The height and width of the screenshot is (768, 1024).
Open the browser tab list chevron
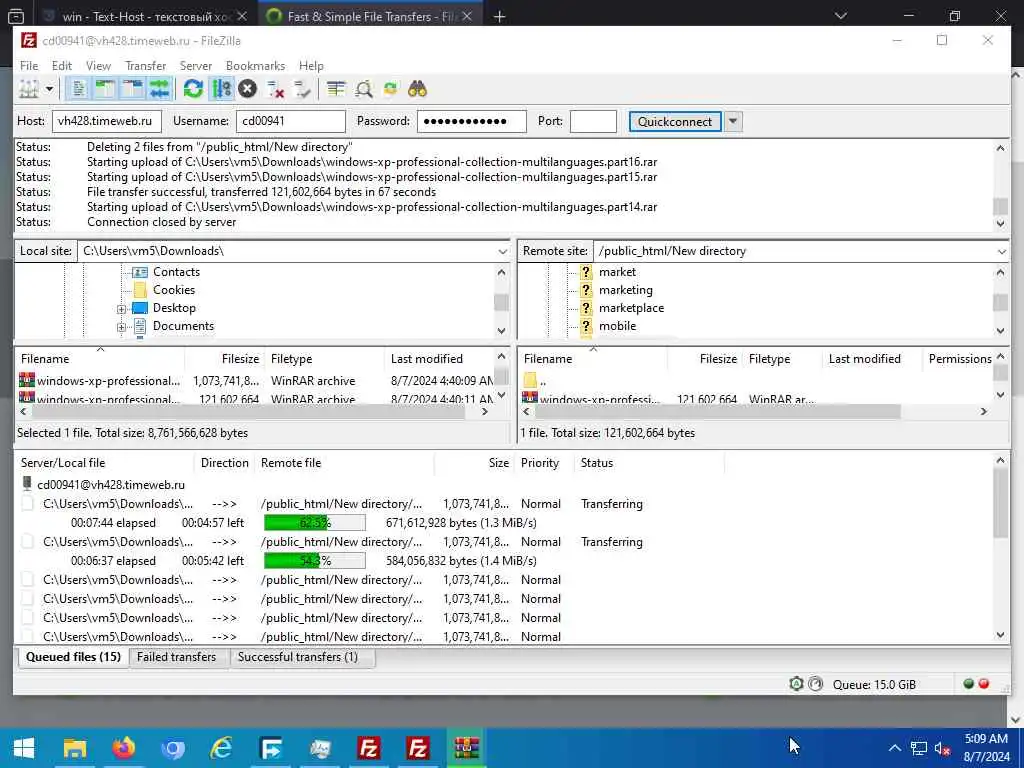coord(841,16)
